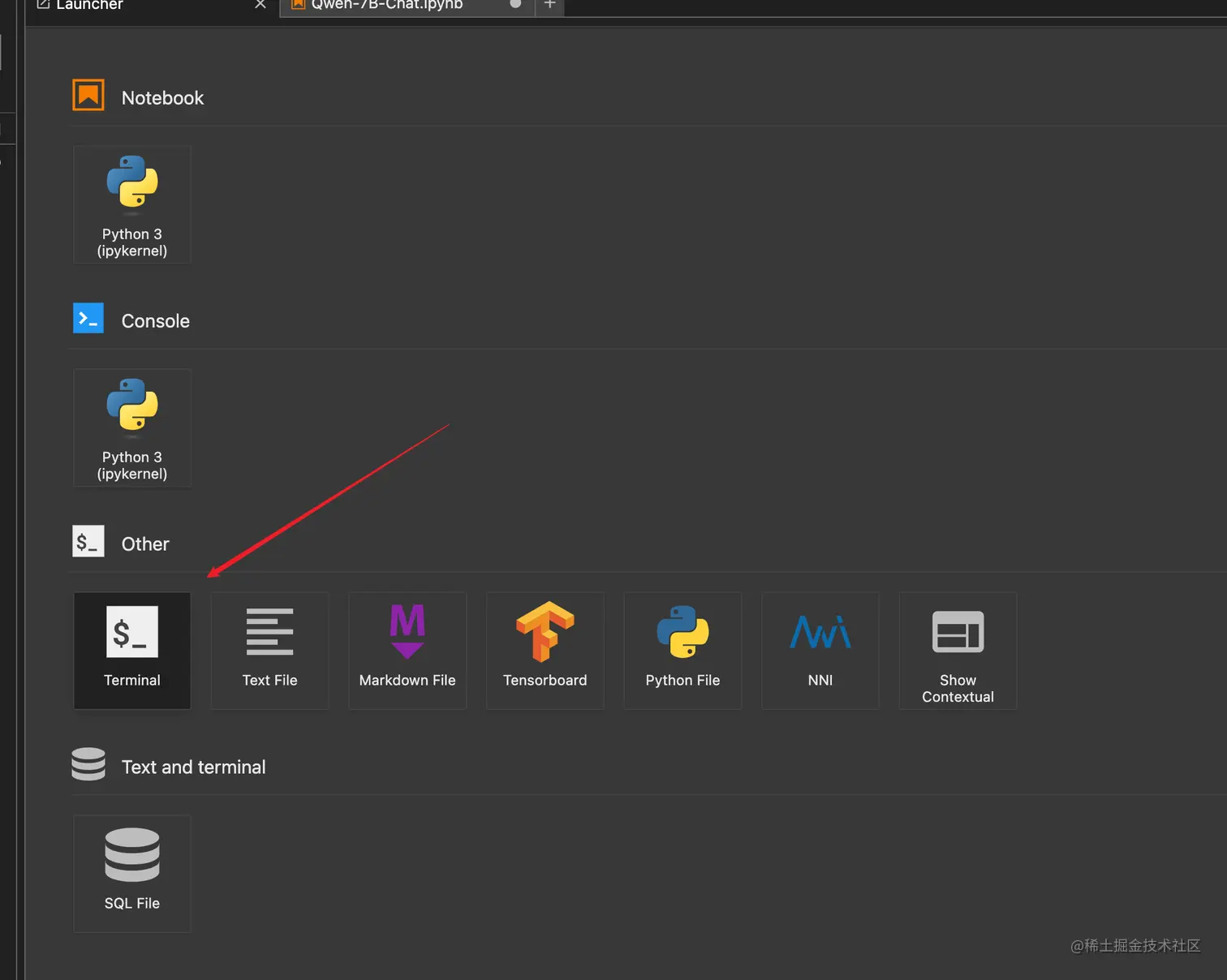Image resolution: width=1227 pixels, height=980 pixels.
Task: Create a new Text File
Action: (269, 650)
